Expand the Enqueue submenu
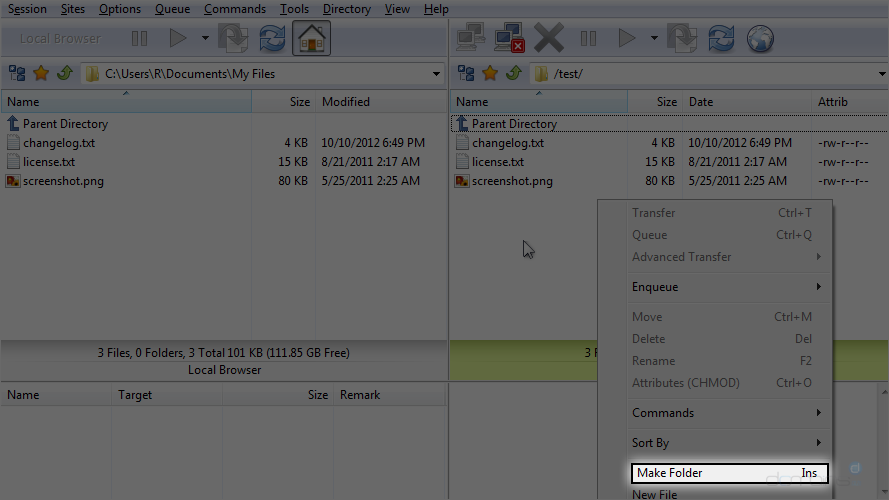Screen dimensions: 889x500 coord(725,287)
